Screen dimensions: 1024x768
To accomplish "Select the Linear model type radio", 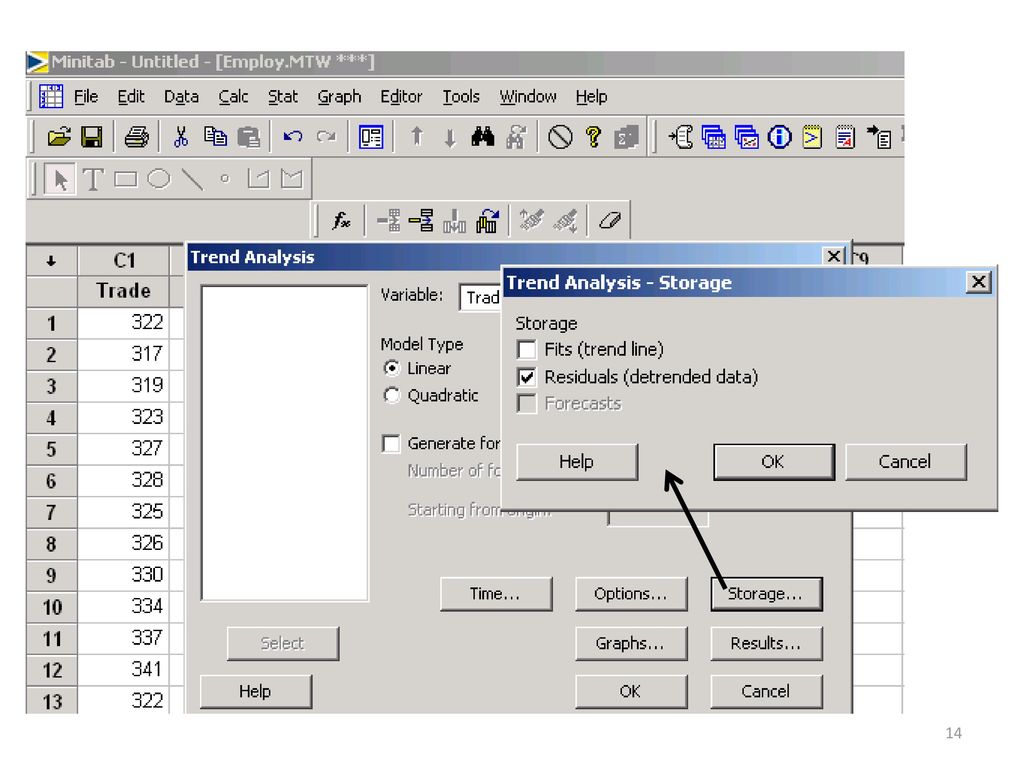I will point(391,368).
